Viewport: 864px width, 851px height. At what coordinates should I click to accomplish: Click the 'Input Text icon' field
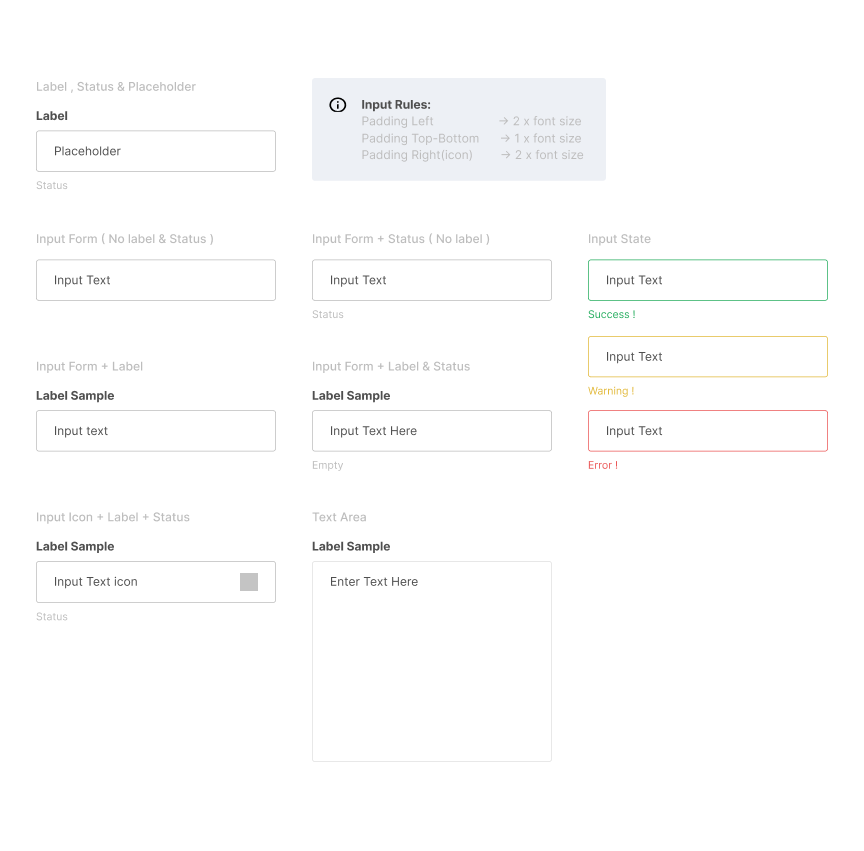click(140, 582)
